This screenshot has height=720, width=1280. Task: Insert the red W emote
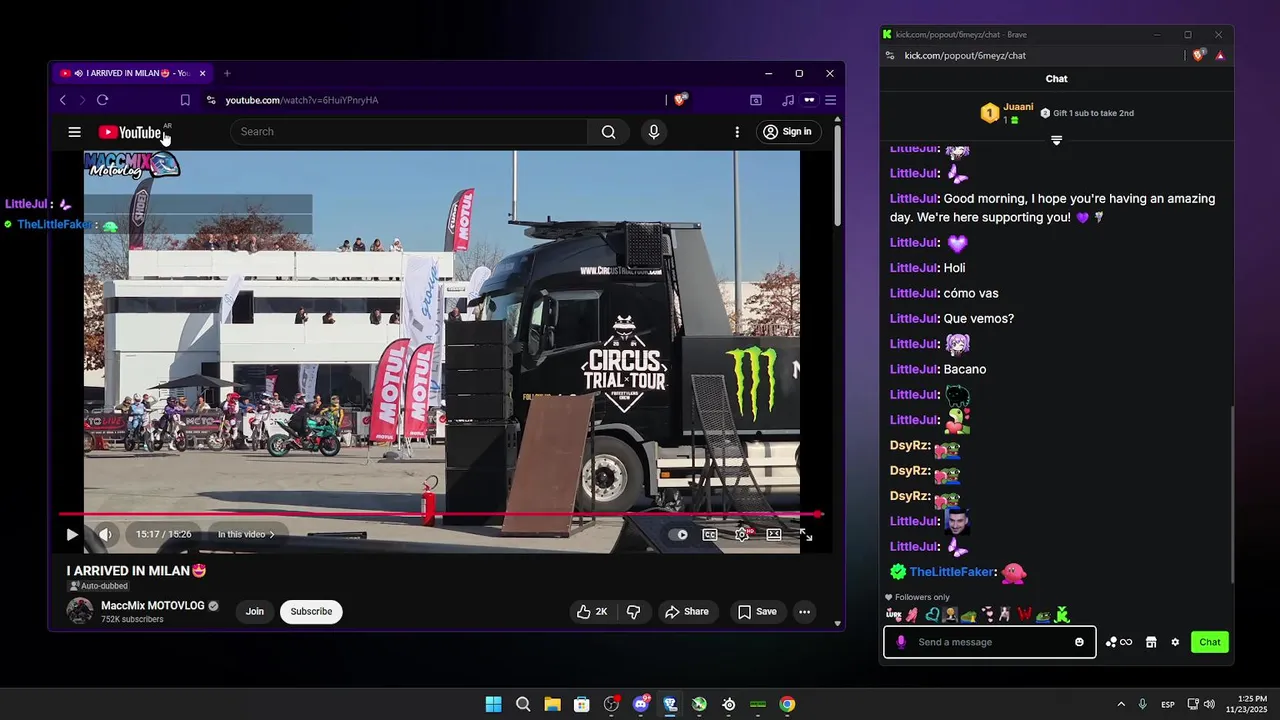pyautogui.click(x=1024, y=614)
